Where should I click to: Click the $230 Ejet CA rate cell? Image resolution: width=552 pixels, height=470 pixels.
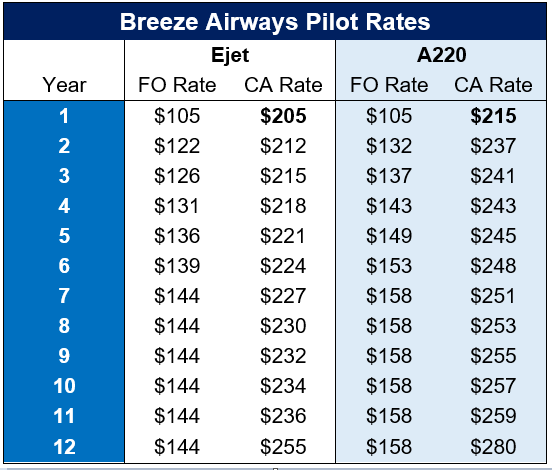point(283,326)
